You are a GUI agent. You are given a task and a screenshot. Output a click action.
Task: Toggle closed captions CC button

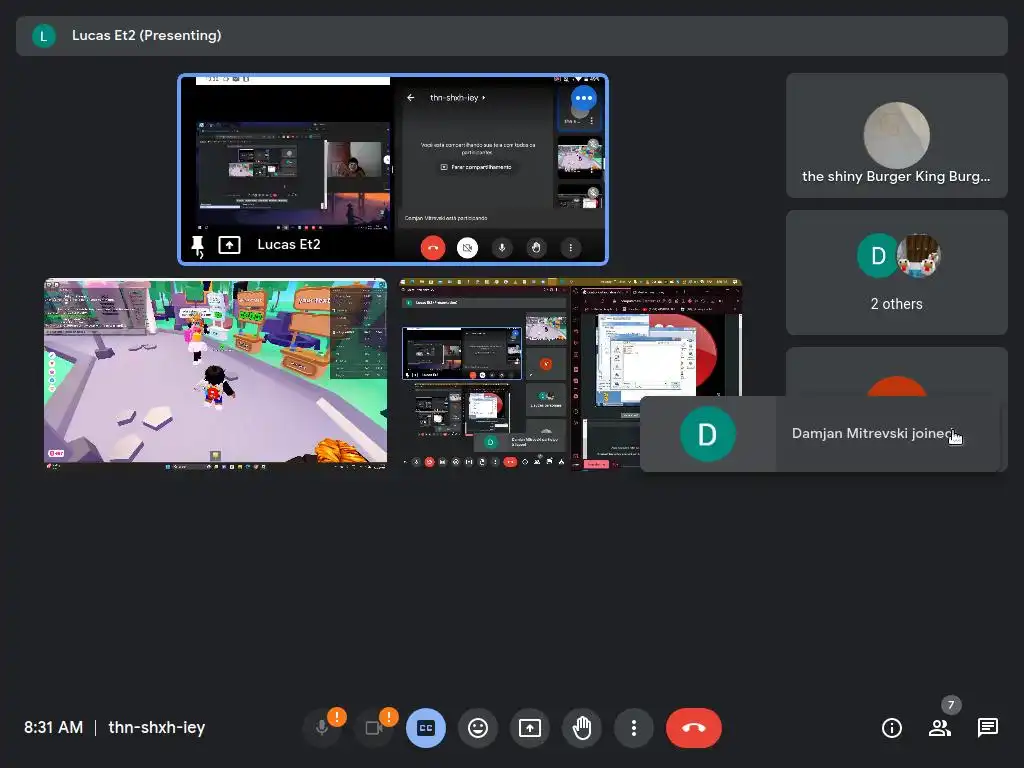[x=426, y=728]
